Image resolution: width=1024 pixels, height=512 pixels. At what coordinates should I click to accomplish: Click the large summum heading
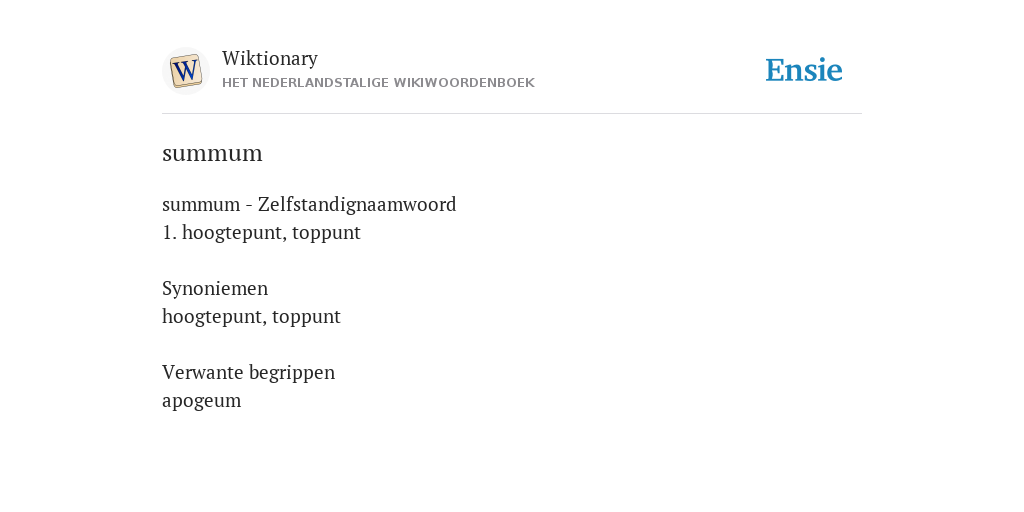coord(212,153)
